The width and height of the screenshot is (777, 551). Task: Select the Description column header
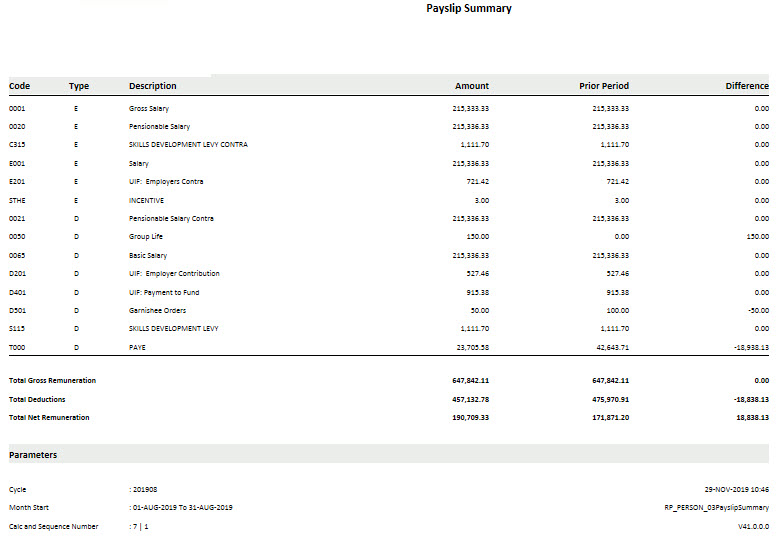(153, 86)
